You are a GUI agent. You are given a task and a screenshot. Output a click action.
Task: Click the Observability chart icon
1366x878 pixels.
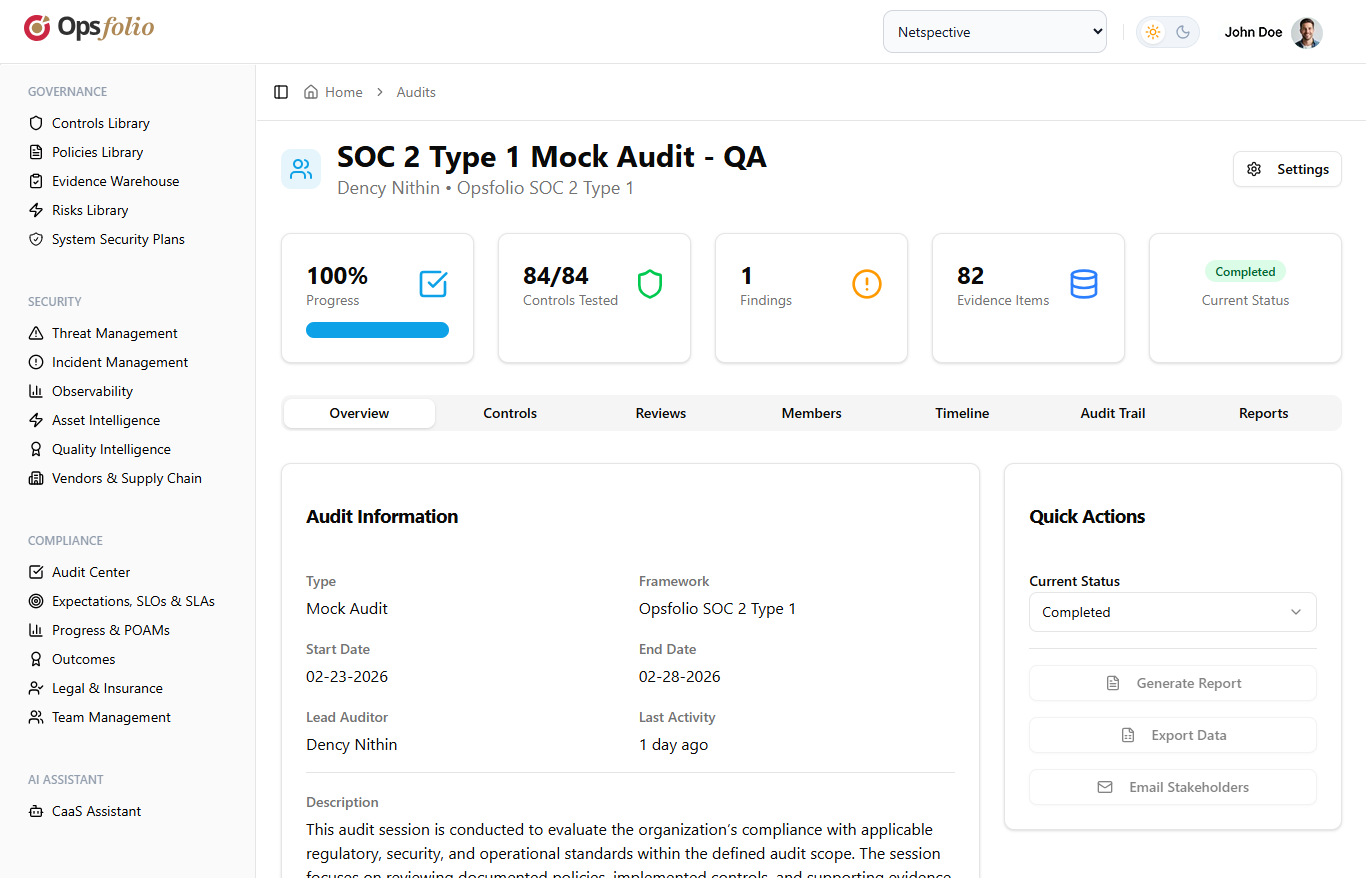[x=35, y=391]
